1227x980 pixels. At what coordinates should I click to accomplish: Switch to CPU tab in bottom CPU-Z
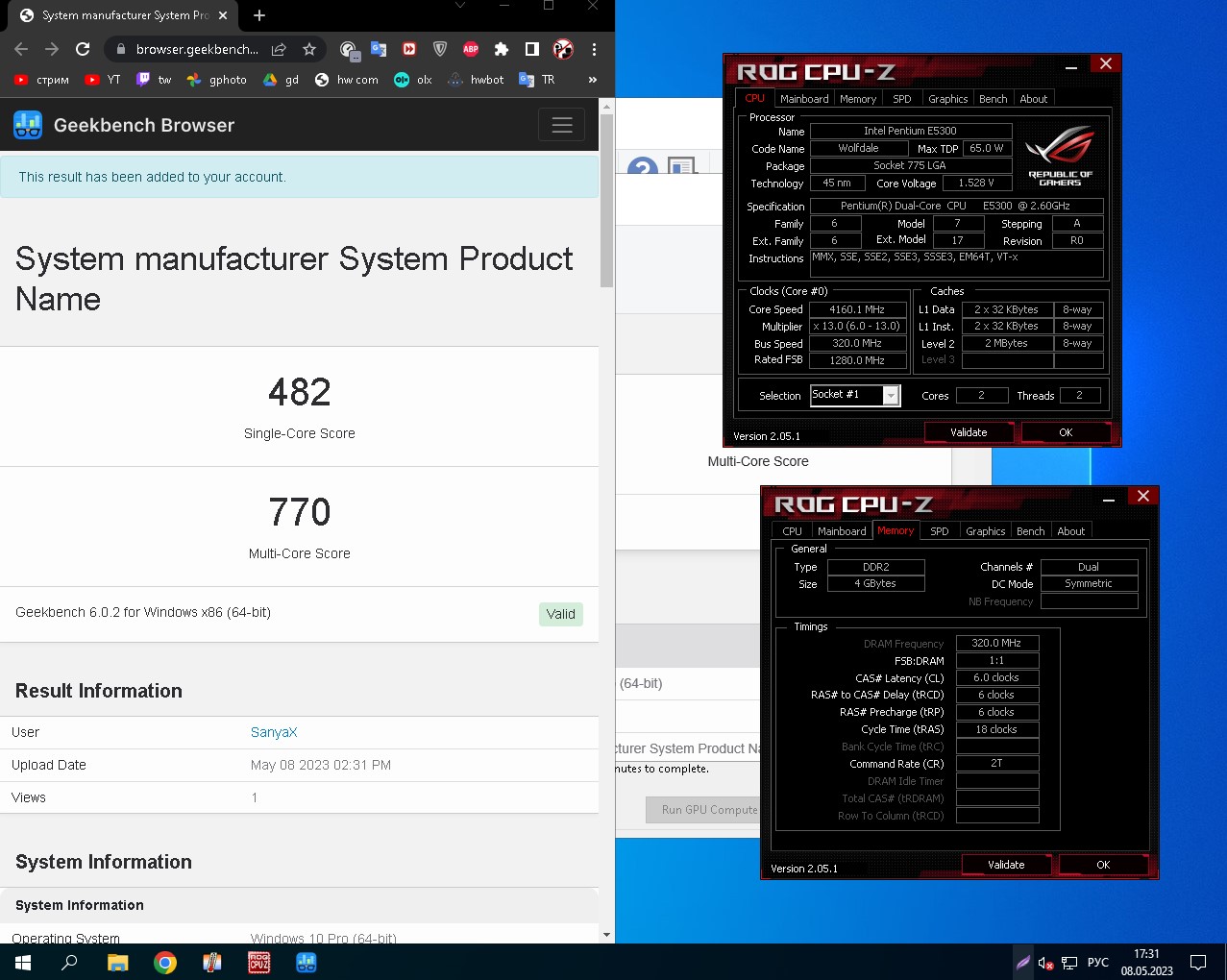(792, 531)
